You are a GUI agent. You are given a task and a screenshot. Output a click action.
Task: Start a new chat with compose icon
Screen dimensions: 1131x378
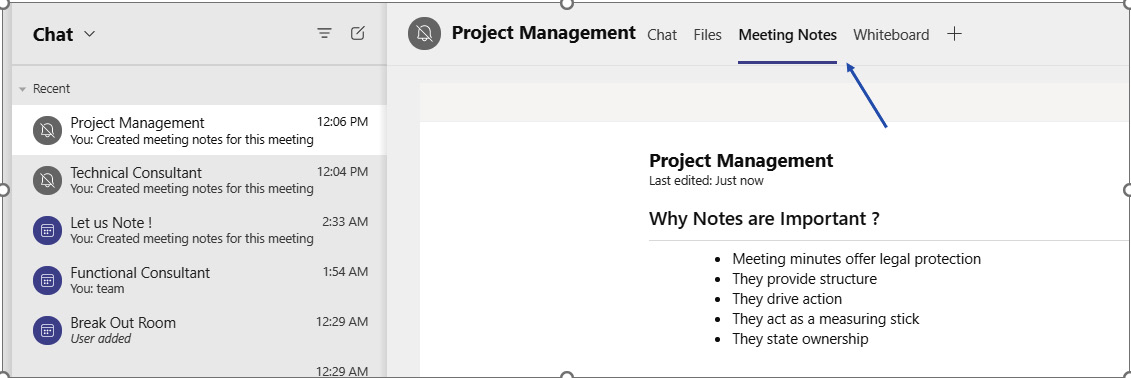coord(358,33)
